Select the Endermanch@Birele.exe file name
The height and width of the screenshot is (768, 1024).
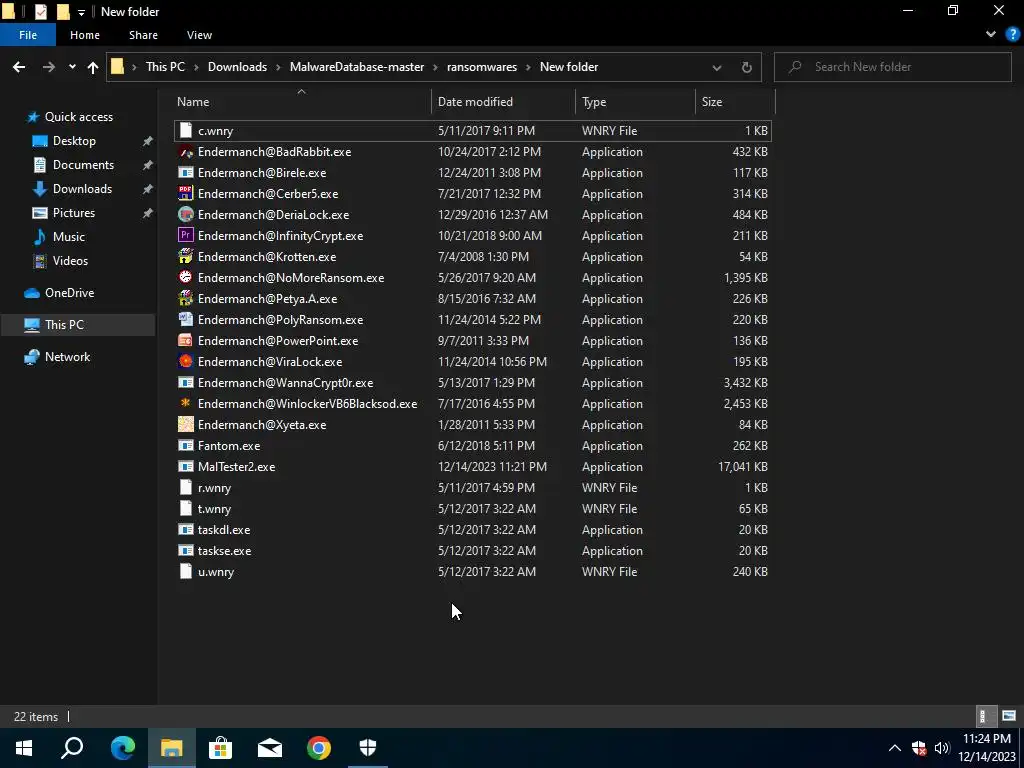pyautogui.click(x=262, y=172)
